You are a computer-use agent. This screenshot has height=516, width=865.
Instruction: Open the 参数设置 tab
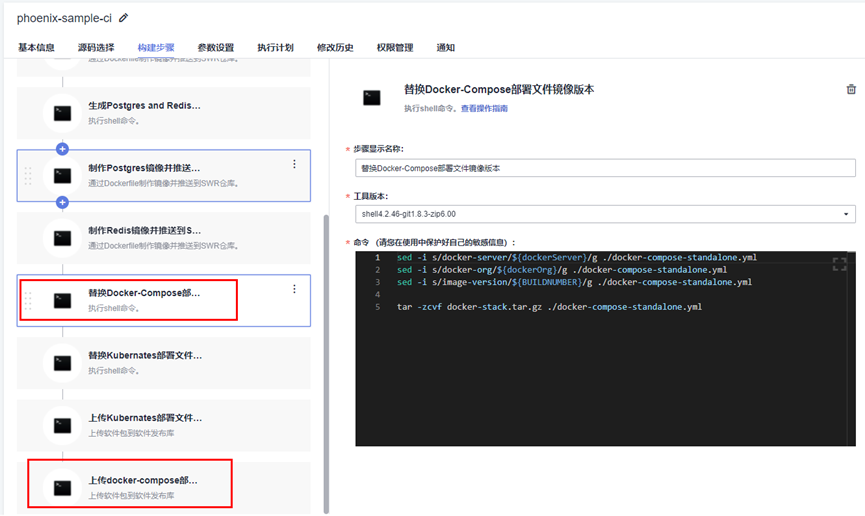click(216, 47)
